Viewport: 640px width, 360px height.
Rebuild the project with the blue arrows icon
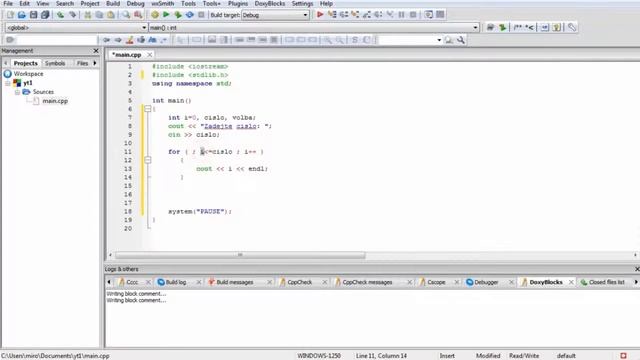coord(190,15)
